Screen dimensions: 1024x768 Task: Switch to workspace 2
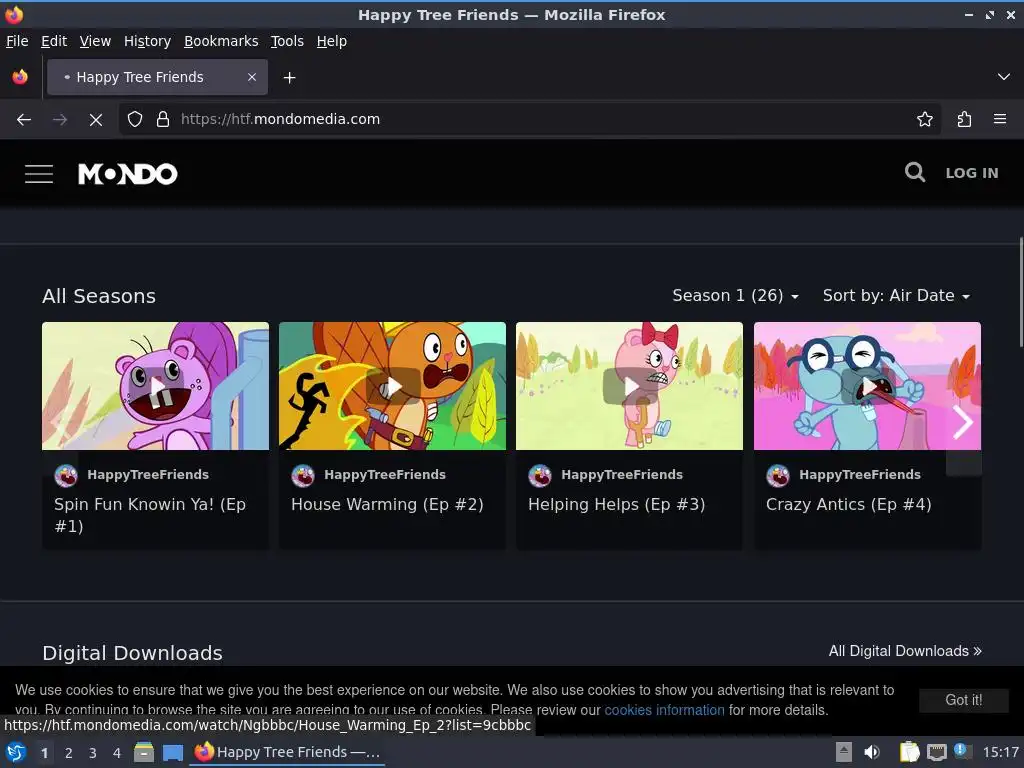coord(69,753)
